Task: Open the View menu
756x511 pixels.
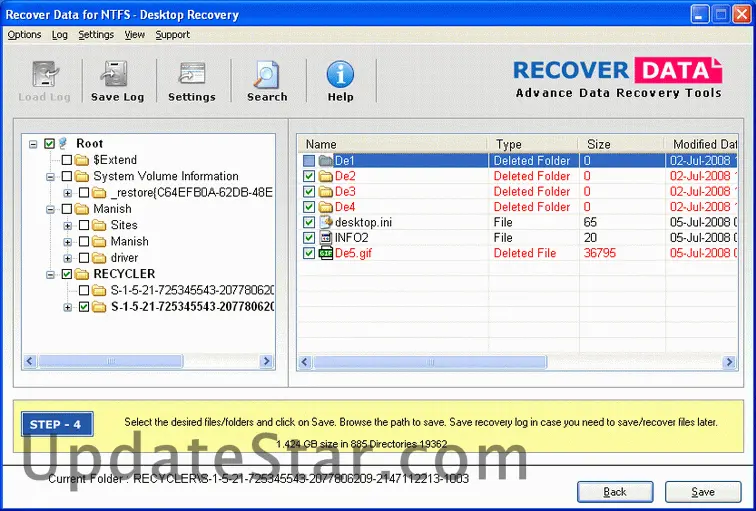Action: tap(135, 35)
